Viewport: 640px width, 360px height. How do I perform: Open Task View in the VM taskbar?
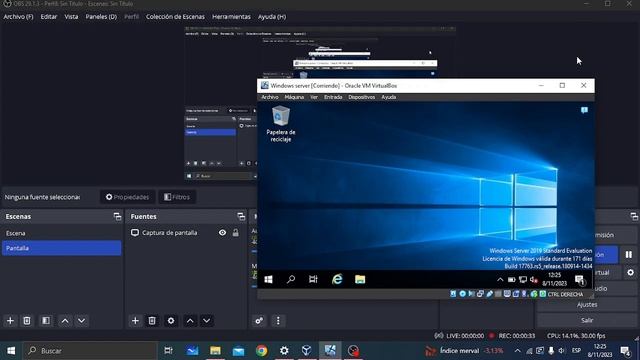(313, 280)
